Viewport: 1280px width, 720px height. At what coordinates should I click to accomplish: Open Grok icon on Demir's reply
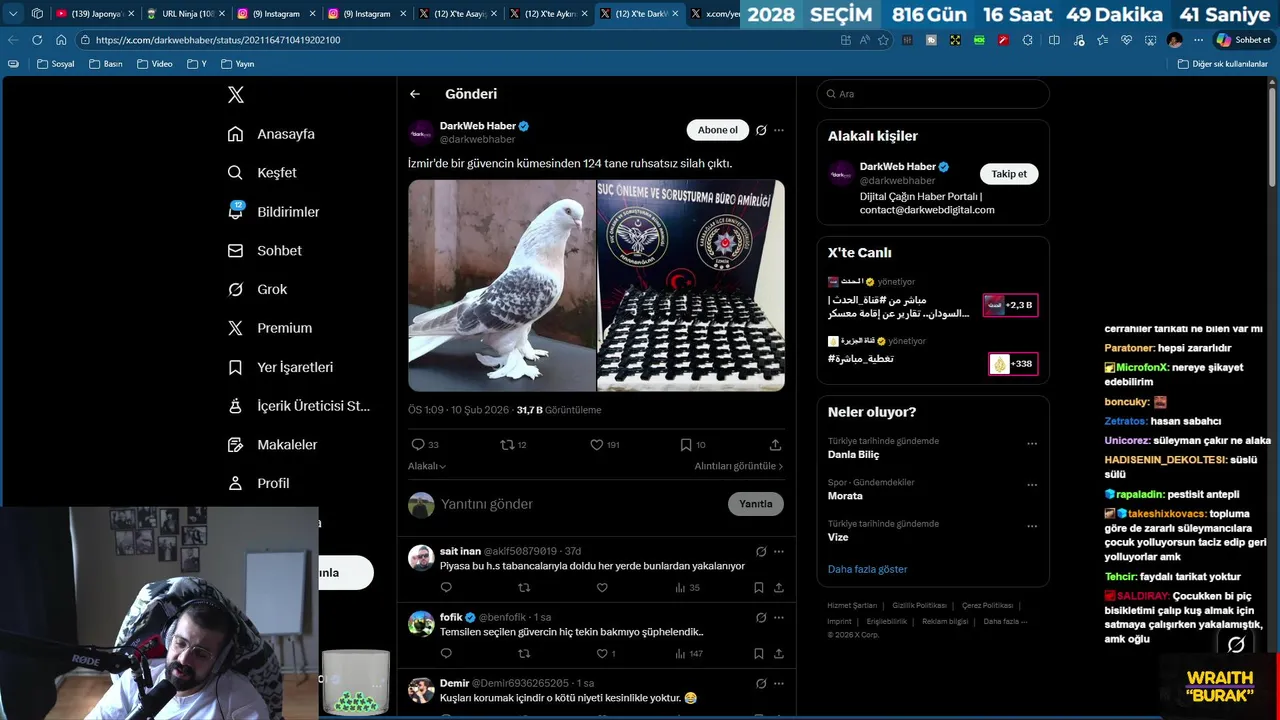click(x=761, y=683)
